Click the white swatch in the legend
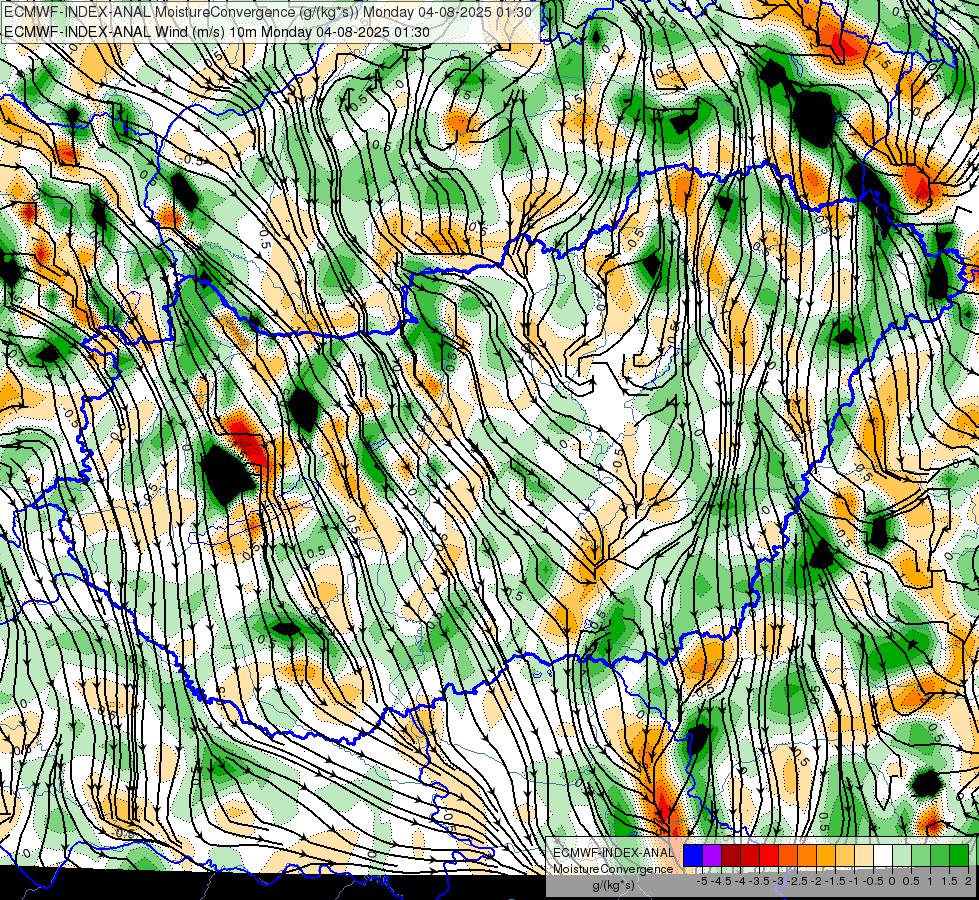The height and width of the screenshot is (900, 979). pyautogui.click(x=883, y=856)
